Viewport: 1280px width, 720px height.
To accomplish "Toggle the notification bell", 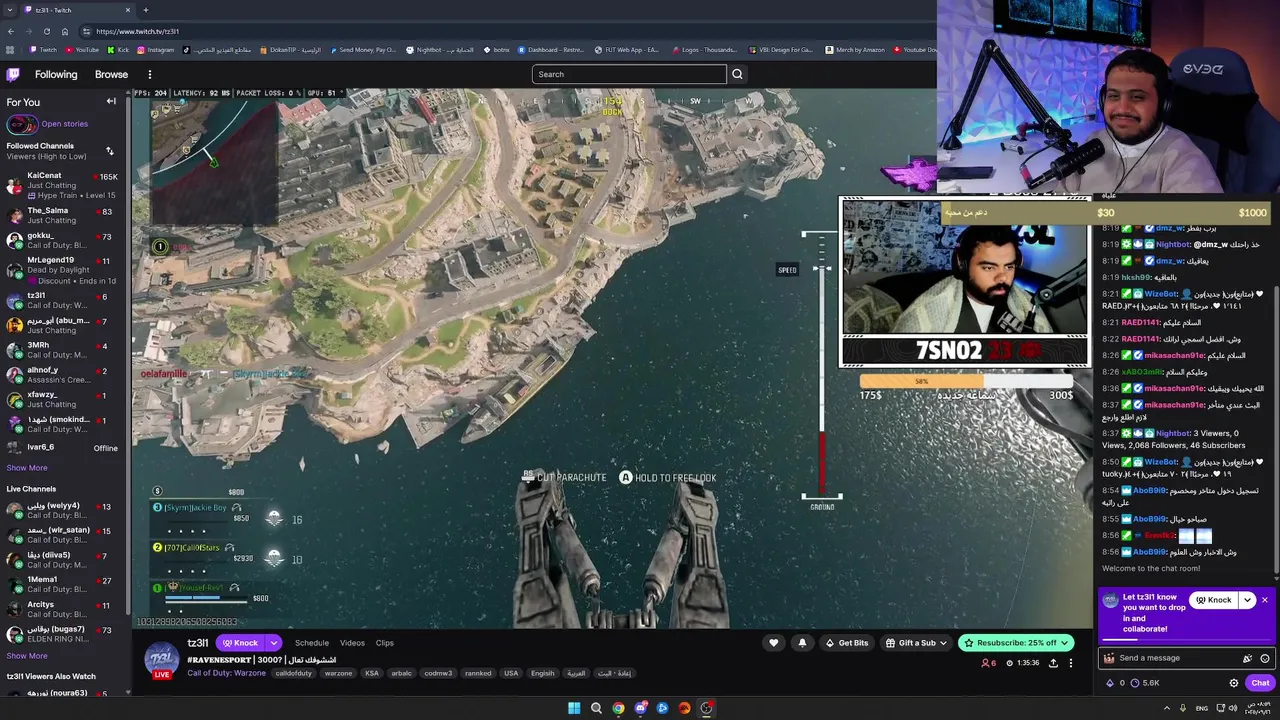I will click(802, 643).
